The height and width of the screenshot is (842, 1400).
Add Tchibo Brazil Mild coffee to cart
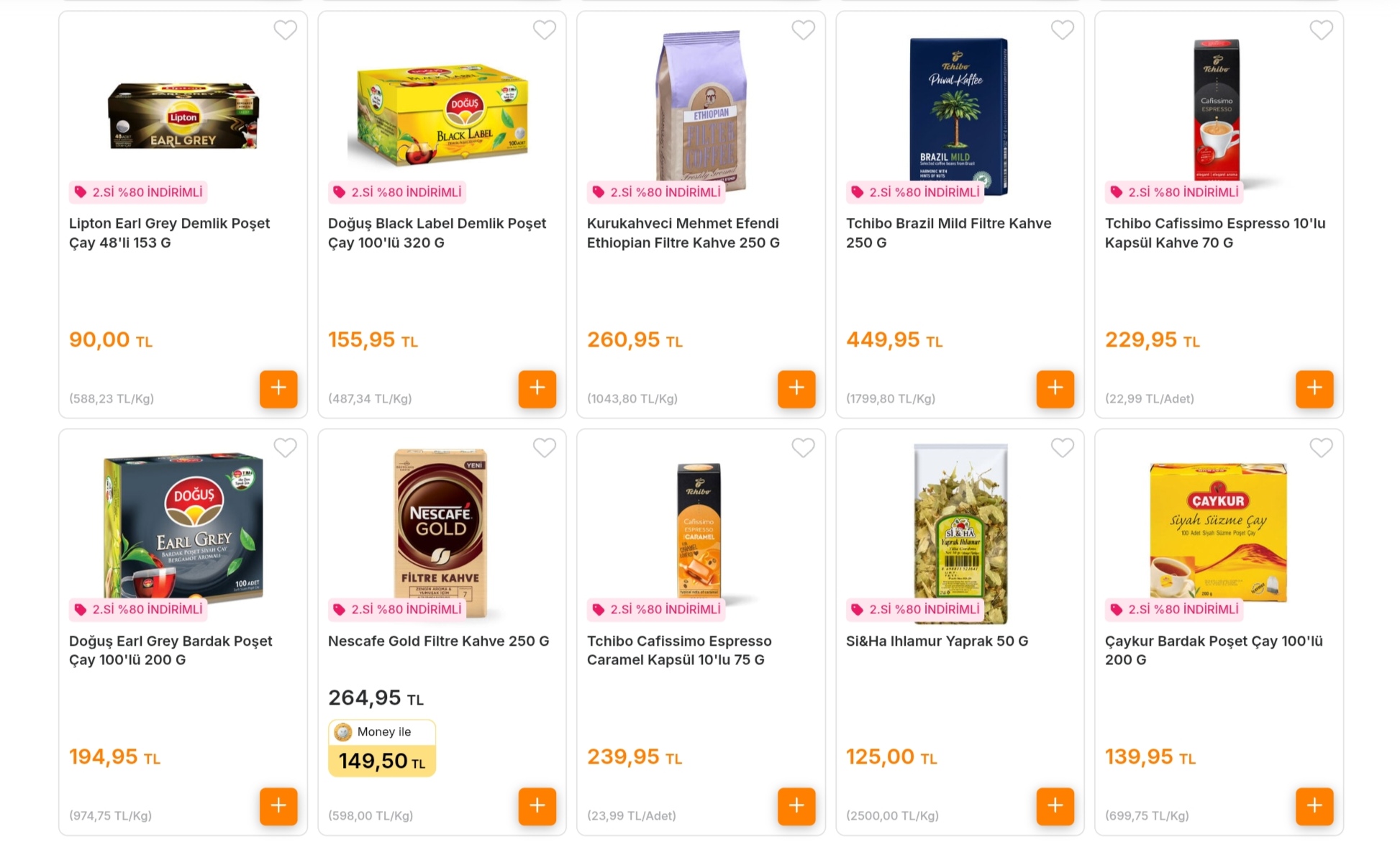1055,388
